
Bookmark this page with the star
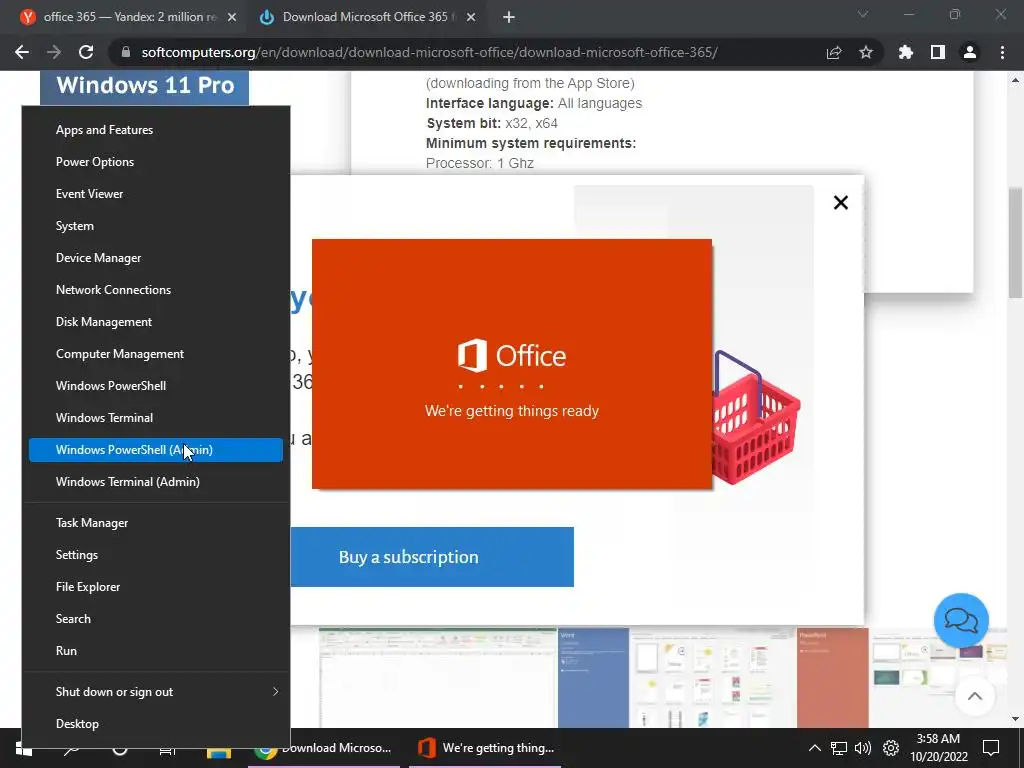pyautogui.click(x=866, y=52)
